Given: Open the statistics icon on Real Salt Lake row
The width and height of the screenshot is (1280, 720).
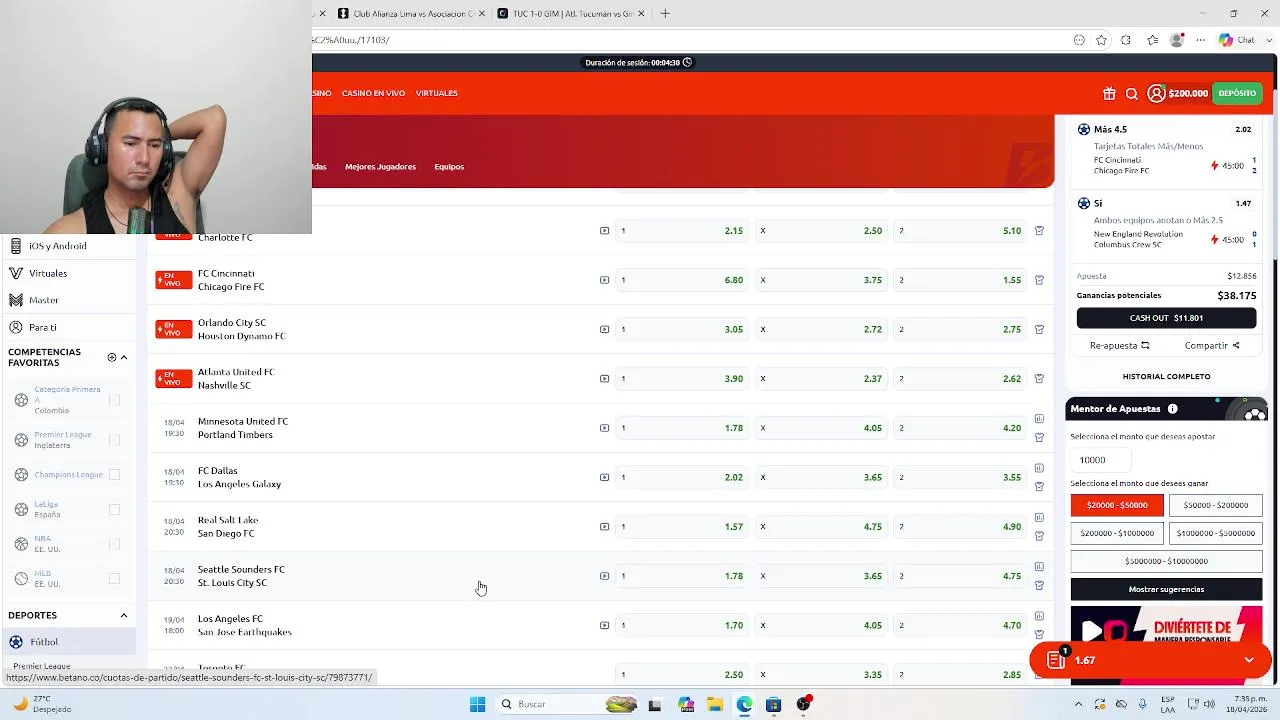Looking at the screenshot, I should point(1039,517).
